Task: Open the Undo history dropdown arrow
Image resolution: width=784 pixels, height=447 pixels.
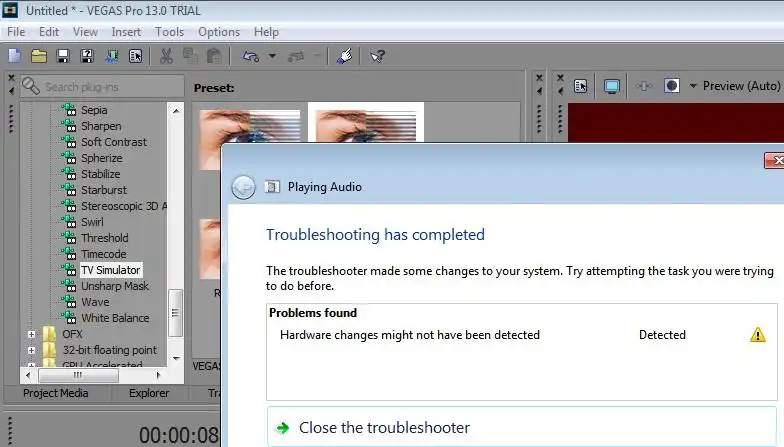Action: [272, 56]
